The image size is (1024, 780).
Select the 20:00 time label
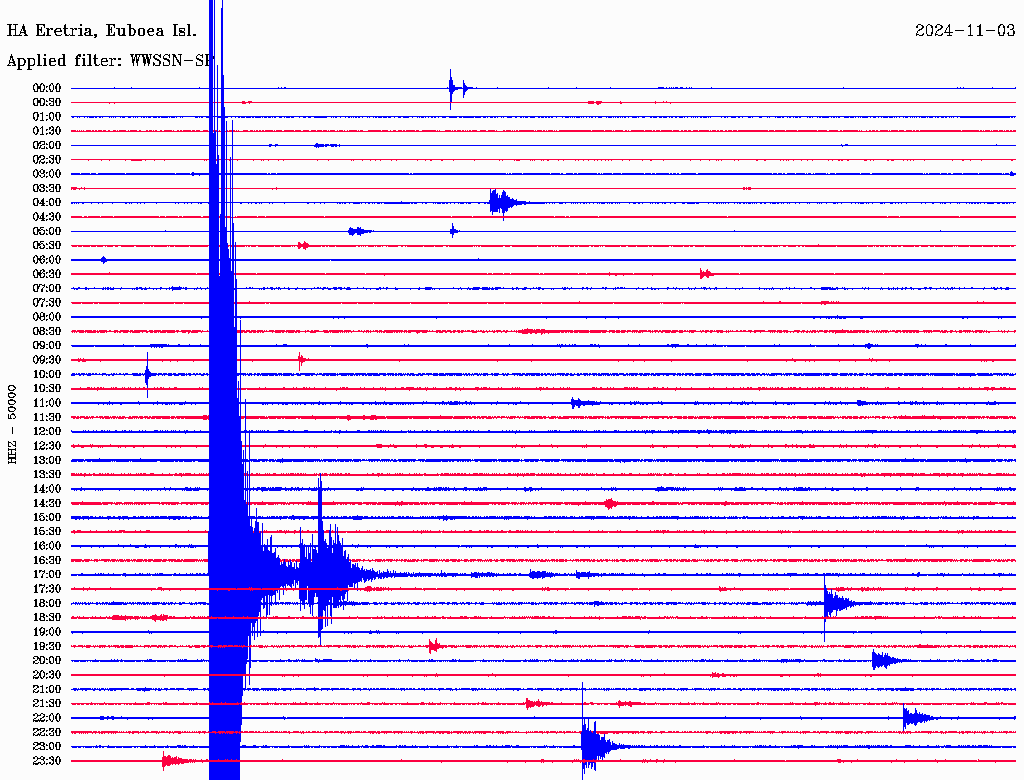pos(47,661)
